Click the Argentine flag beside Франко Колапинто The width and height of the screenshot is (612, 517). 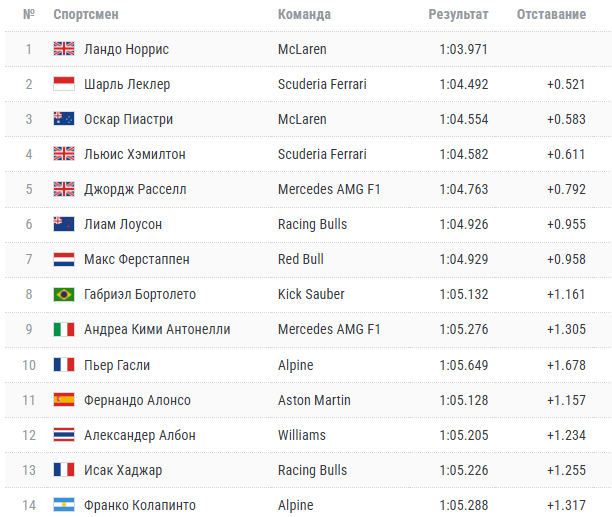64,505
